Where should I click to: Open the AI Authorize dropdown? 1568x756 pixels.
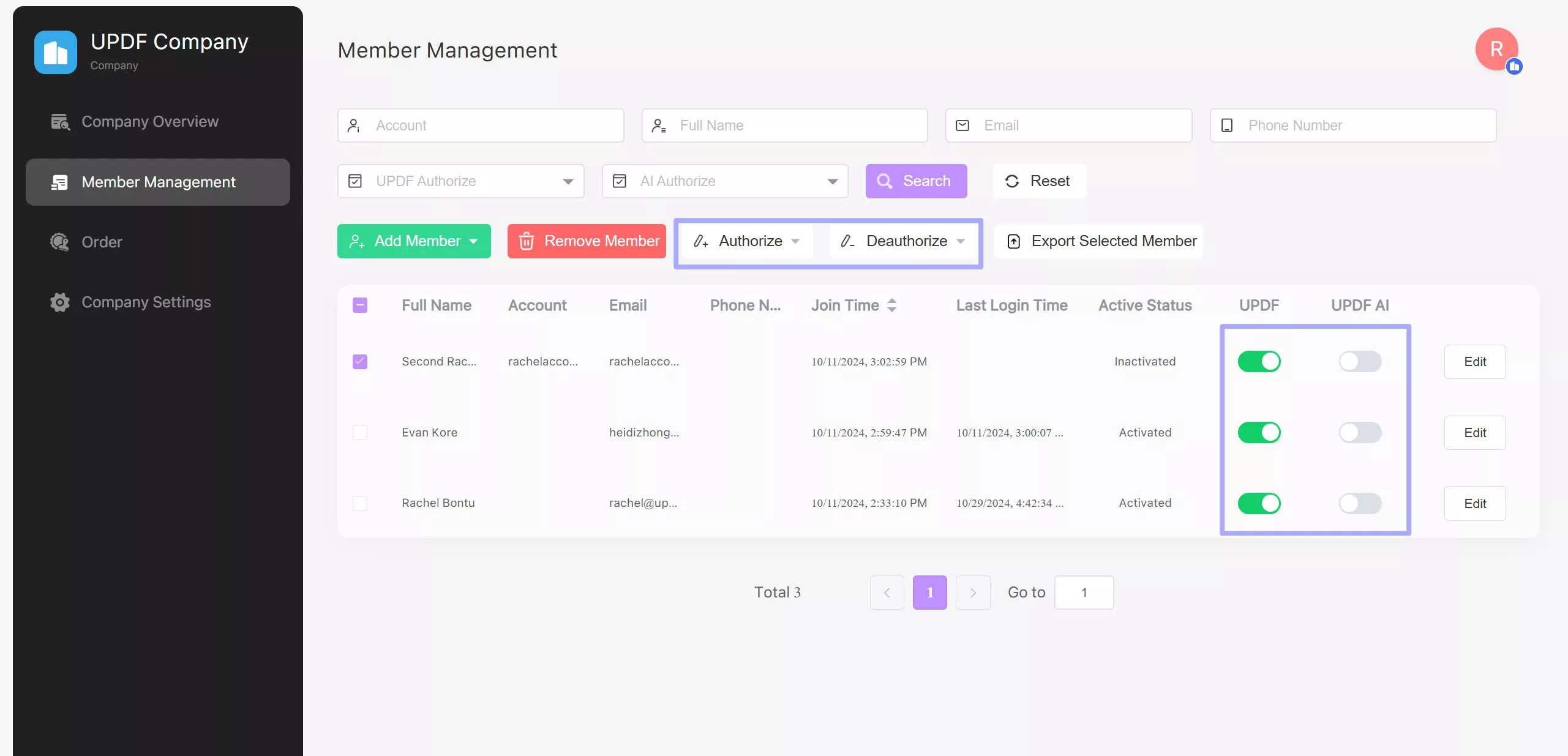click(x=725, y=181)
